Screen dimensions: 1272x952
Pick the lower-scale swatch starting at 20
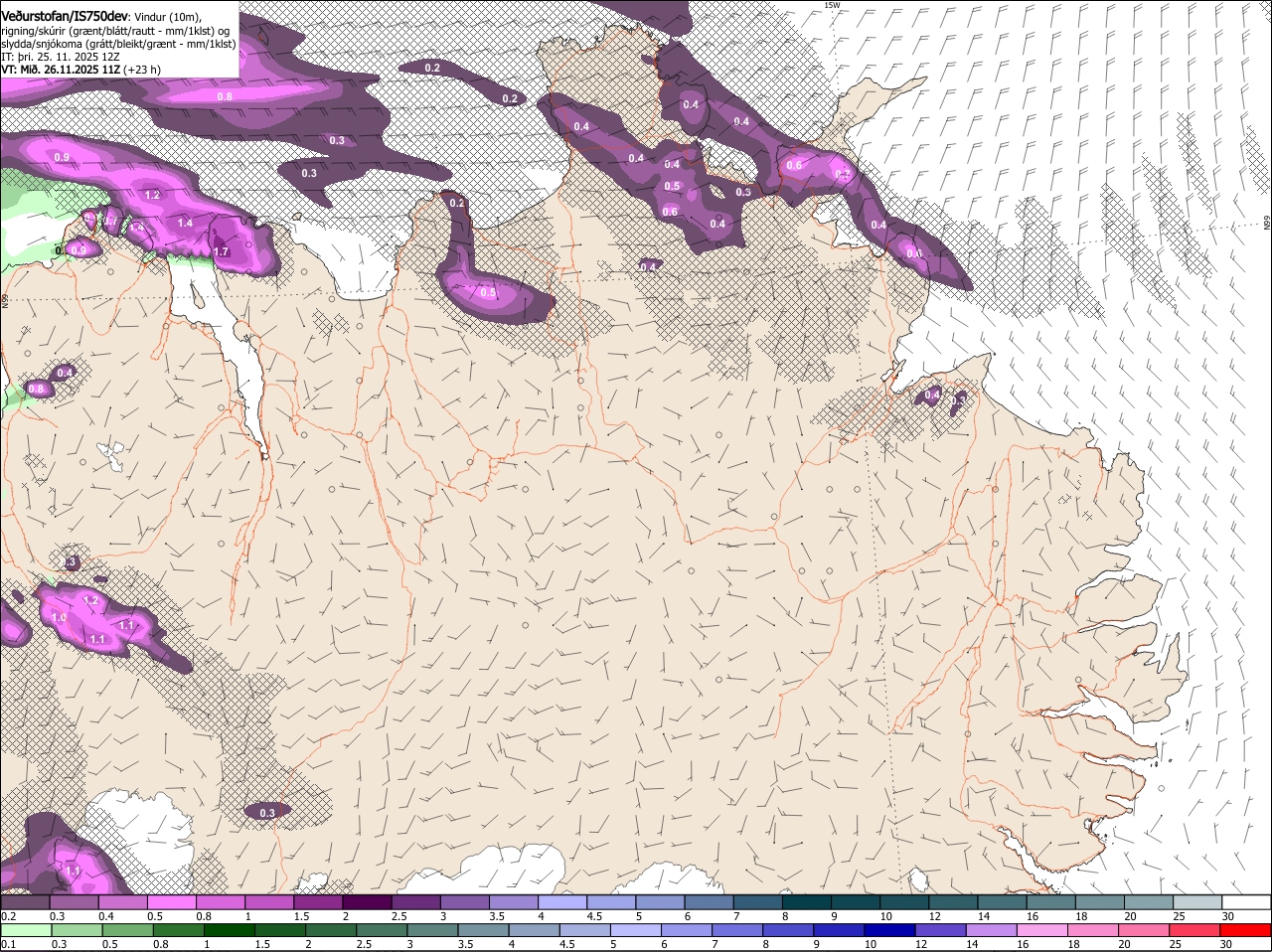[x=1143, y=930]
